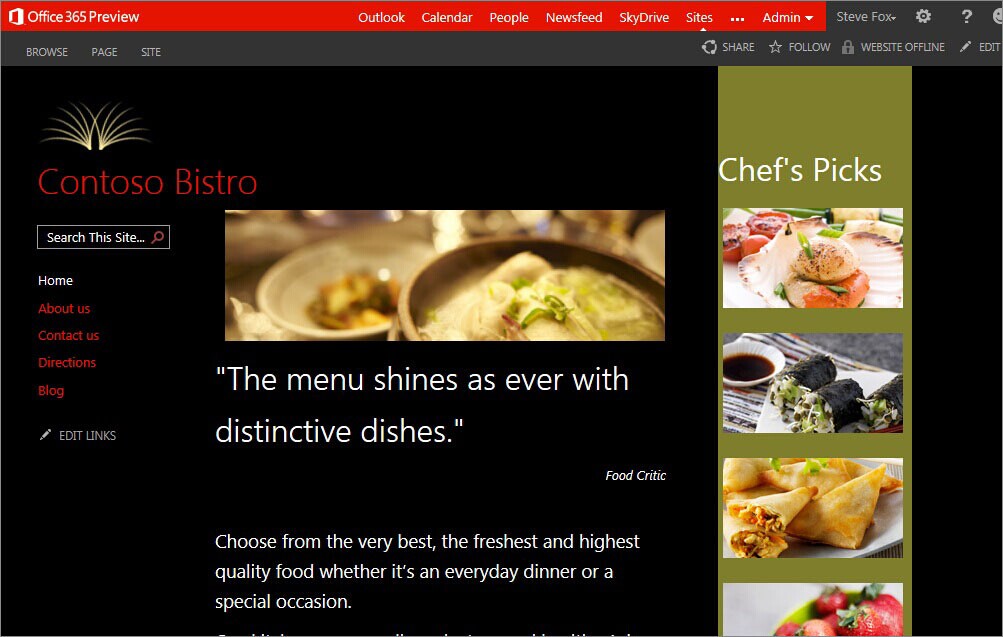Image resolution: width=1003 pixels, height=637 pixels.
Task: Open the Steve Fox user menu
Action: tap(866, 17)
